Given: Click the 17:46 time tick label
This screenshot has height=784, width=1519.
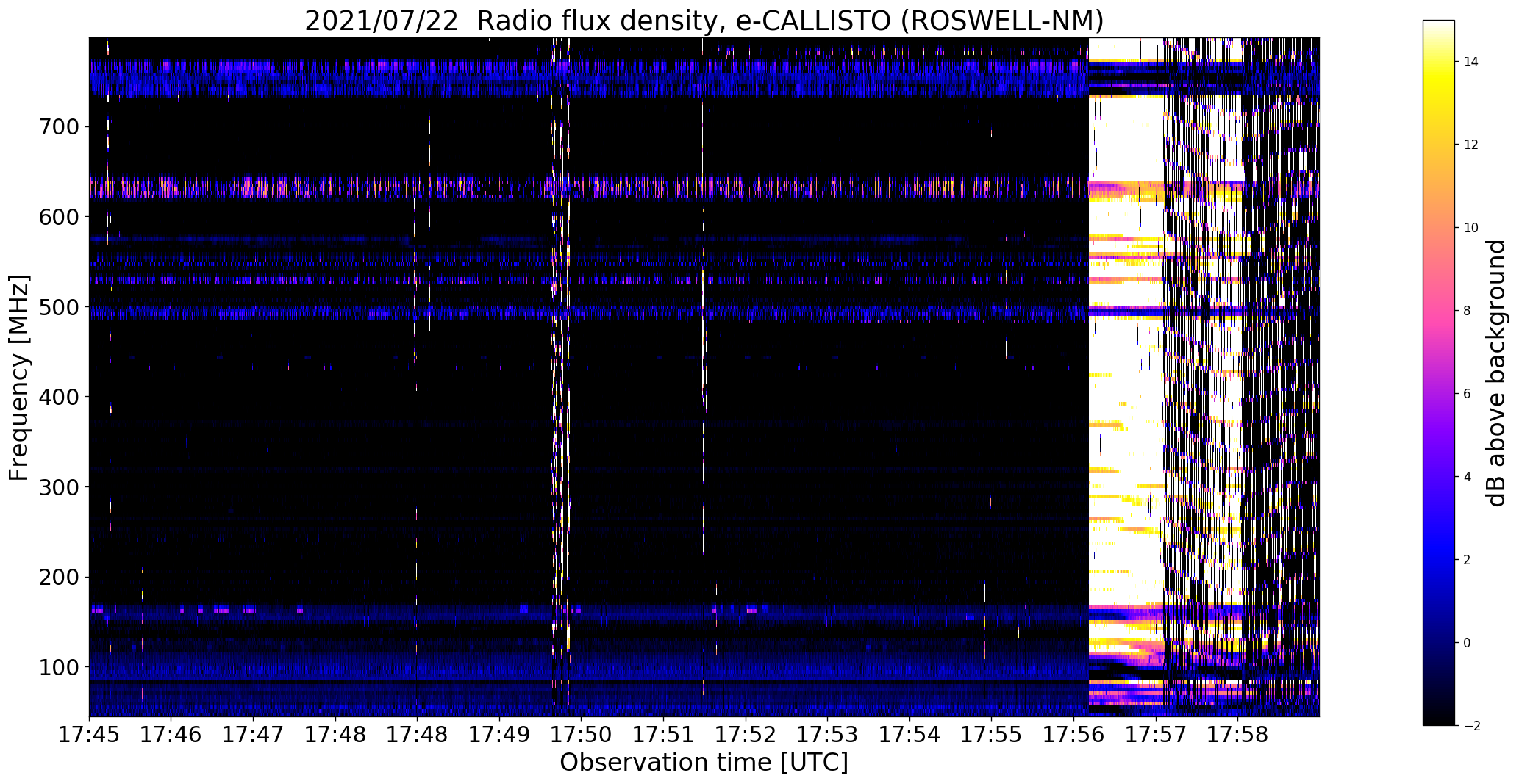Looking at the screenshot, I should (171, 734).
